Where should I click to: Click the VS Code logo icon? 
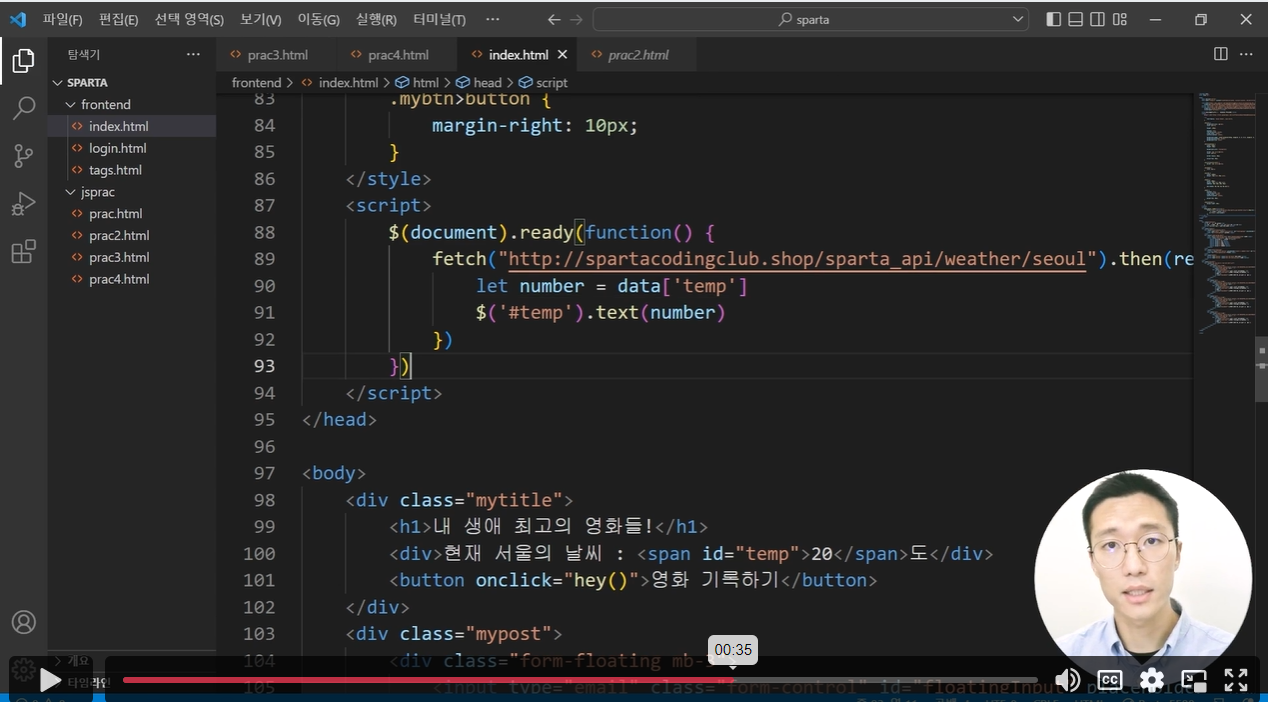click(17, 19)
